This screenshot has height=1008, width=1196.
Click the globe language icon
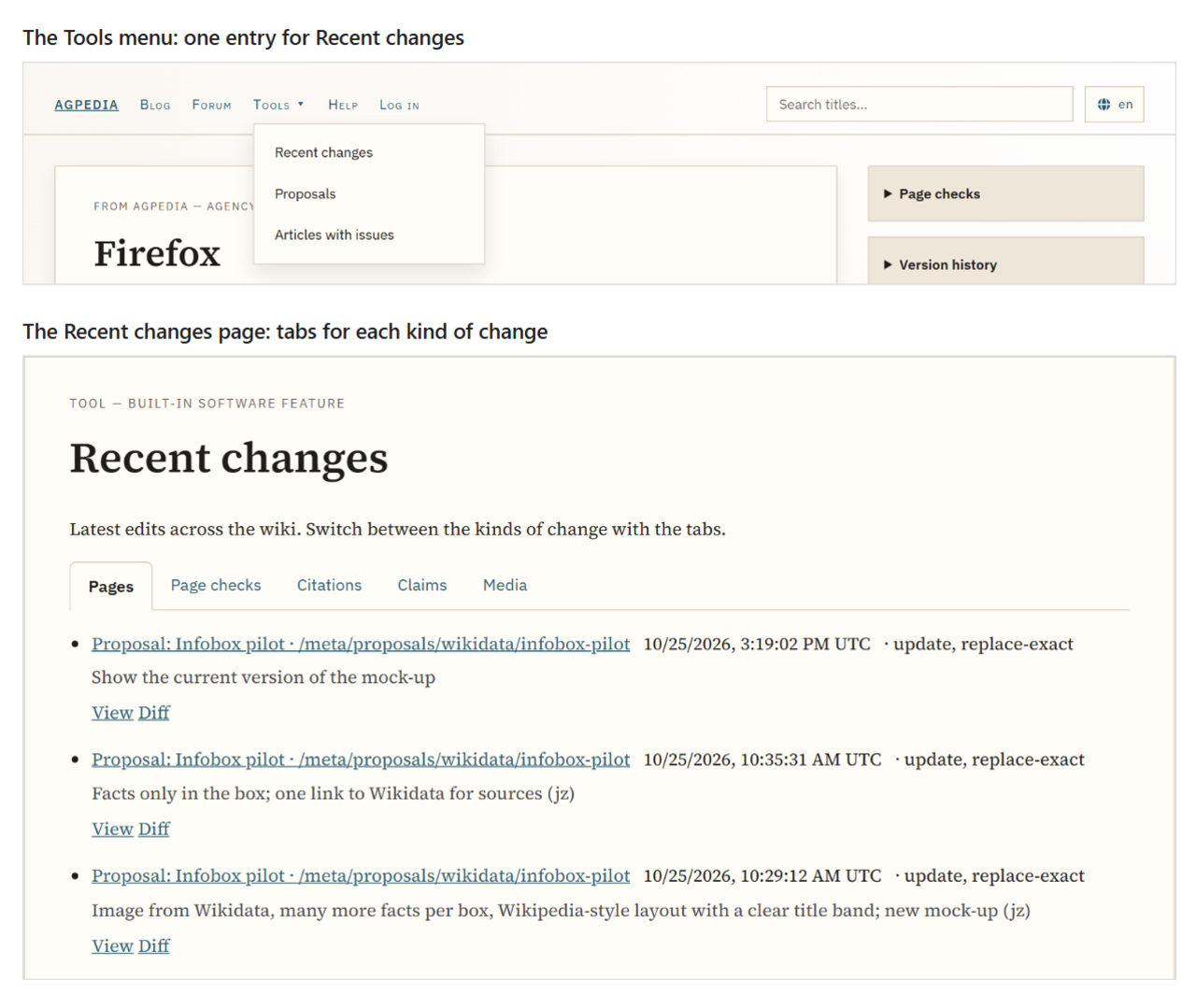tap(1103, 105)
